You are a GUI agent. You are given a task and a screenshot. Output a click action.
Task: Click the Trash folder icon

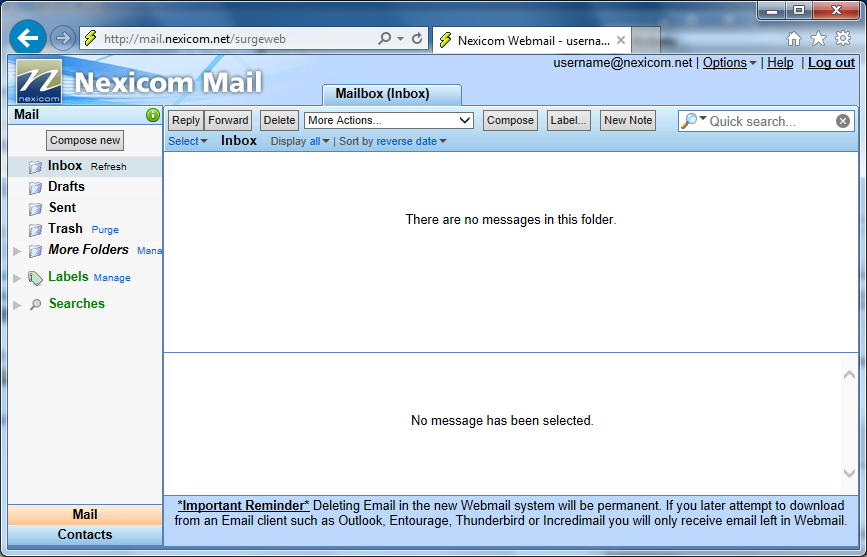35,230
